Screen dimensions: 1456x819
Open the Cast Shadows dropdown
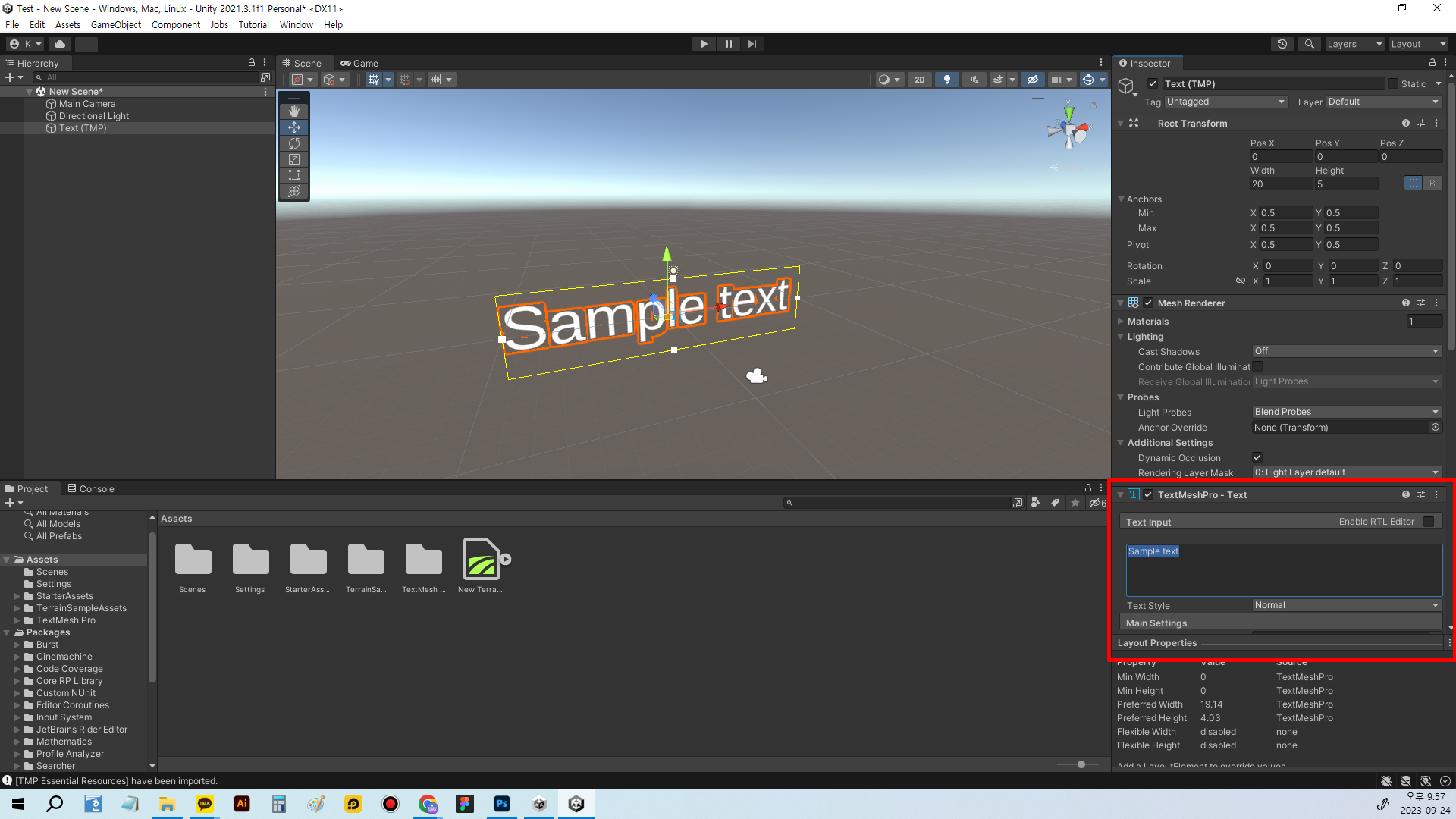tap(1347, 351)
